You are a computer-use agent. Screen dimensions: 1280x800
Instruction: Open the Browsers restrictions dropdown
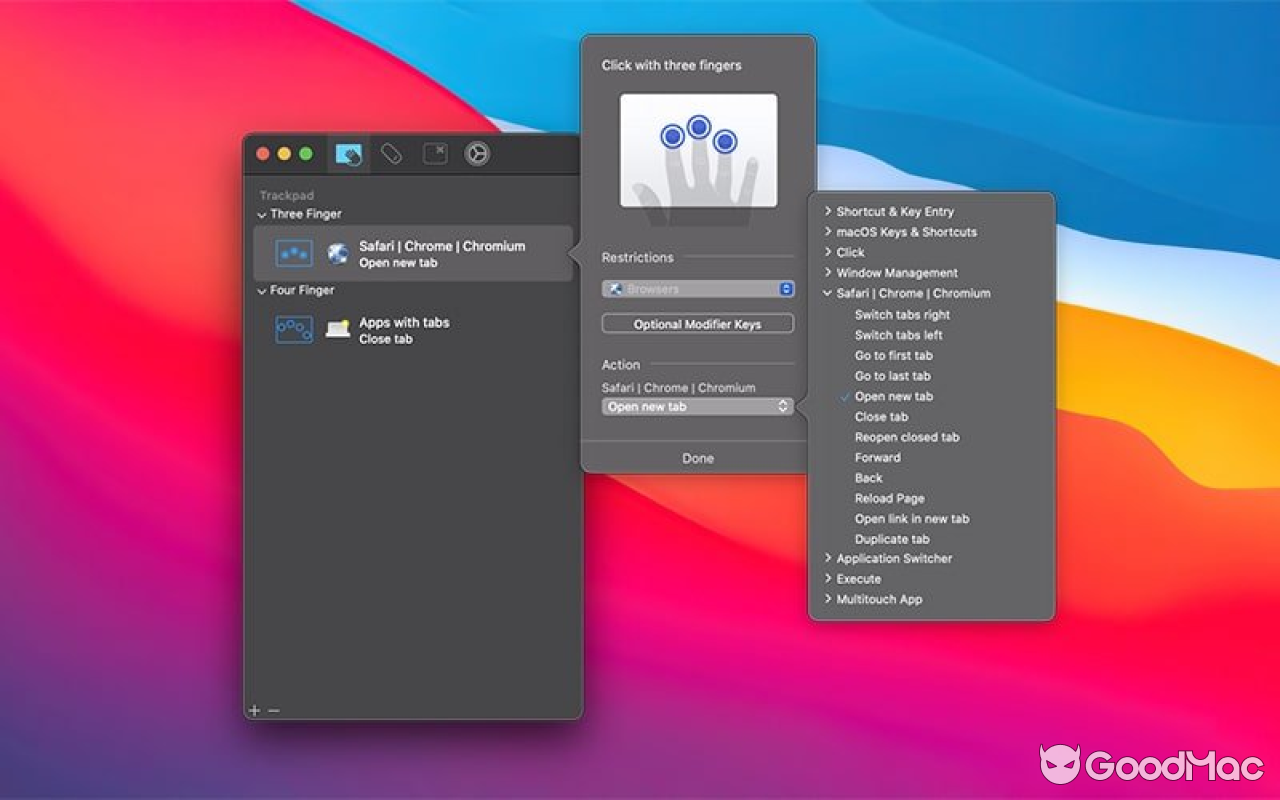pyautogui.click(x=696, y=289)
